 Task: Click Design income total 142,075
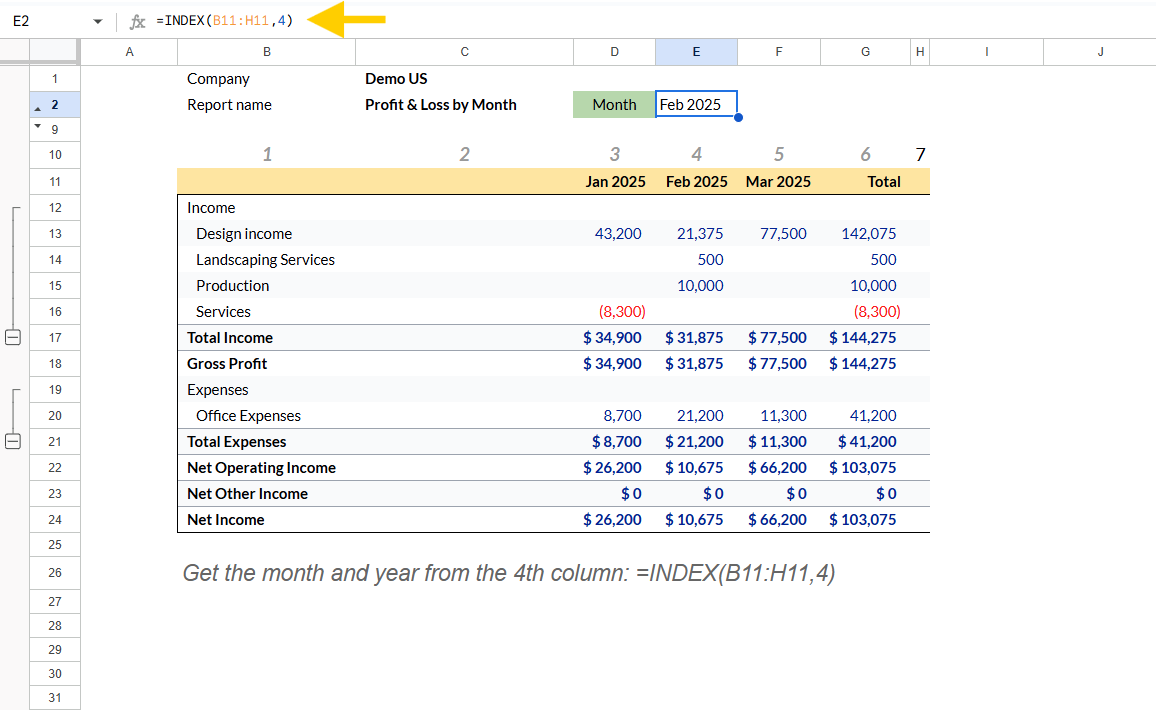tap(868, 234)
